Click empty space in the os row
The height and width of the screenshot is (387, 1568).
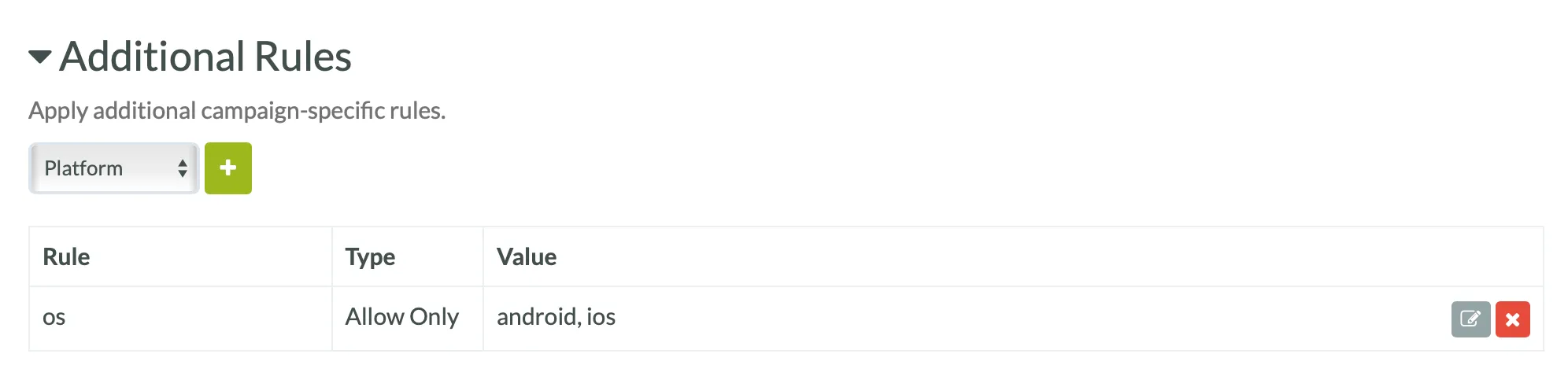(1023, 319)
